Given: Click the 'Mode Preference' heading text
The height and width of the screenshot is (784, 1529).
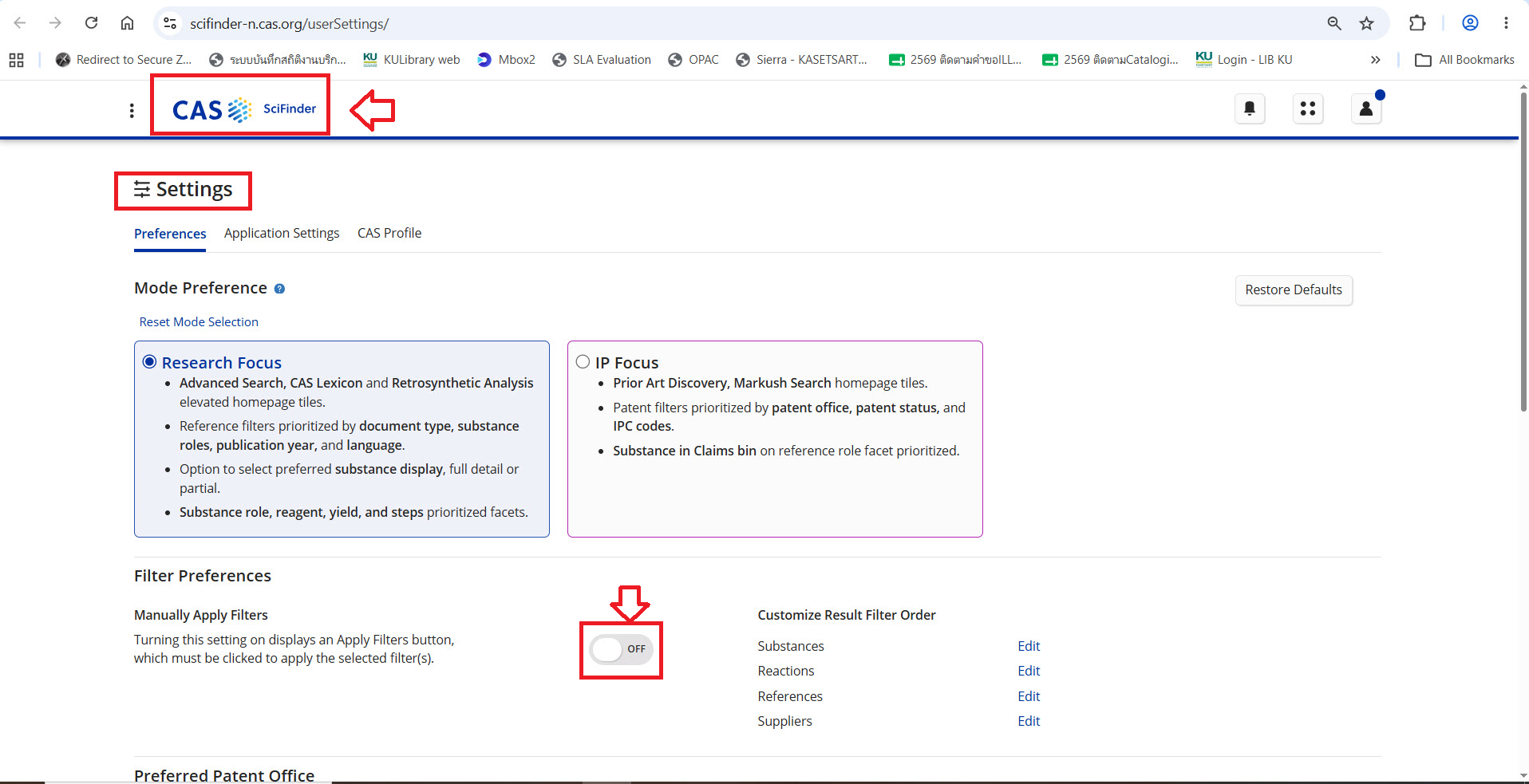Looking at the screenshot, I should click(200, 288).
